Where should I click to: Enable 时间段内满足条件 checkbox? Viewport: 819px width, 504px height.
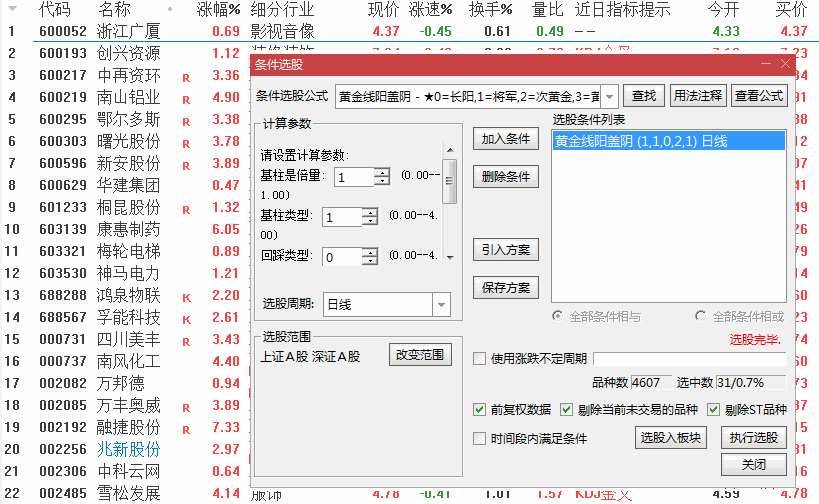[479, 438]
